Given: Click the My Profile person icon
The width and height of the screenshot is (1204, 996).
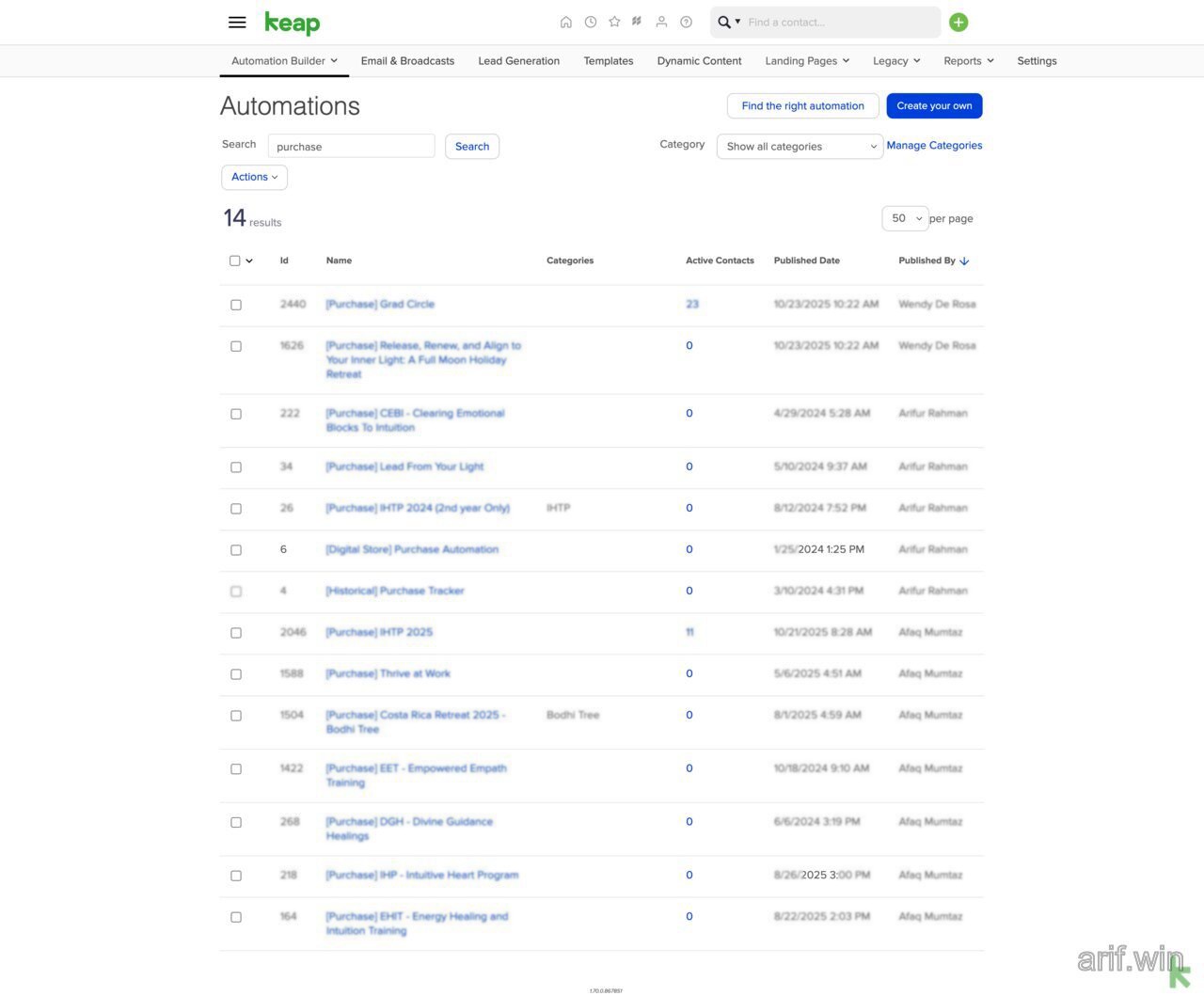Looking at the screenshot, I should (661, 22).
